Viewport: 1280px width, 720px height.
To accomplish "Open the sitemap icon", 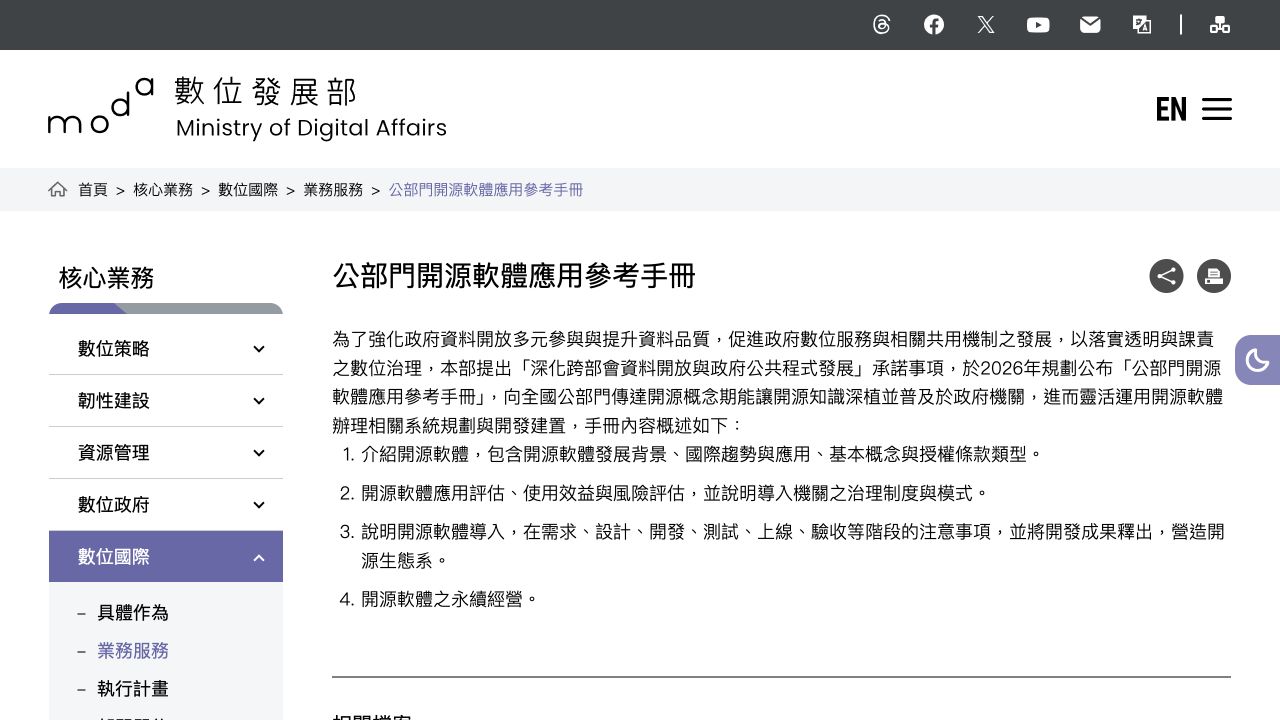I will (1220, 25).
